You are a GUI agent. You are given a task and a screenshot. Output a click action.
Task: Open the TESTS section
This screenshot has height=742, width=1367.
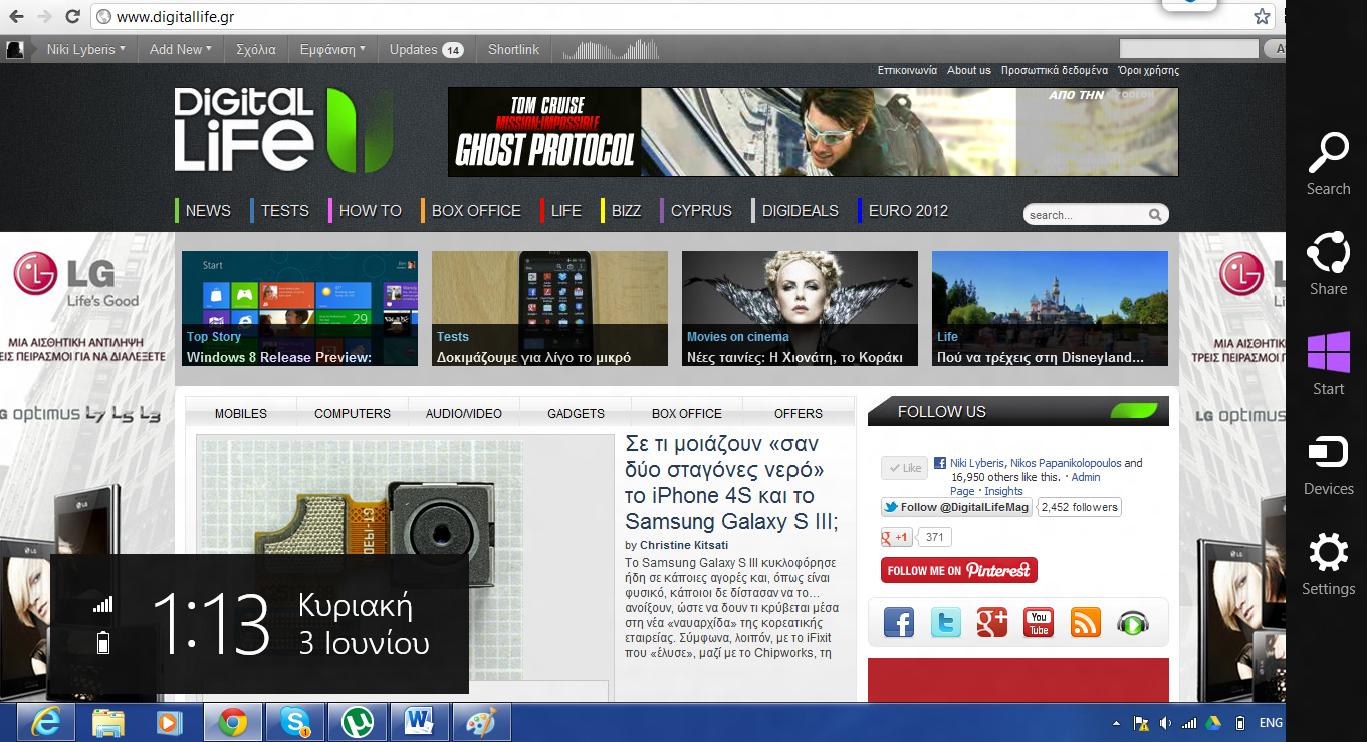click(x=285, y=211)
